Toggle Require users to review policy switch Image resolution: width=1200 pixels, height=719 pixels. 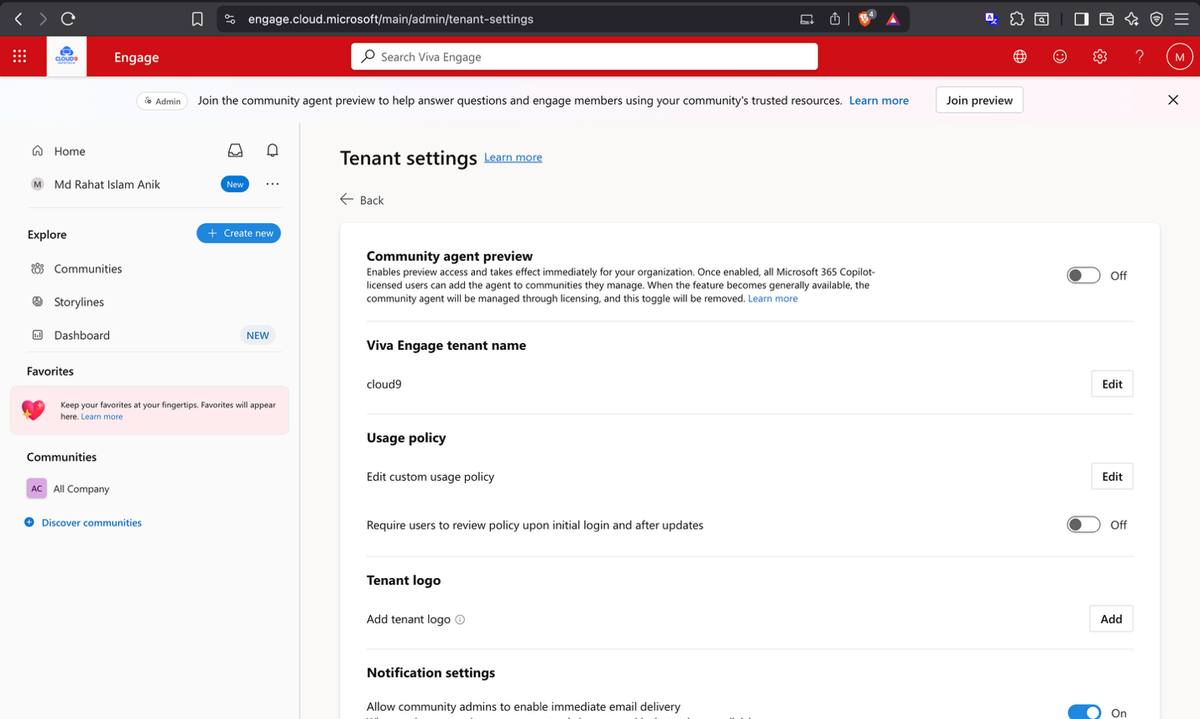pyautogui.click(x=1083, y=524)
